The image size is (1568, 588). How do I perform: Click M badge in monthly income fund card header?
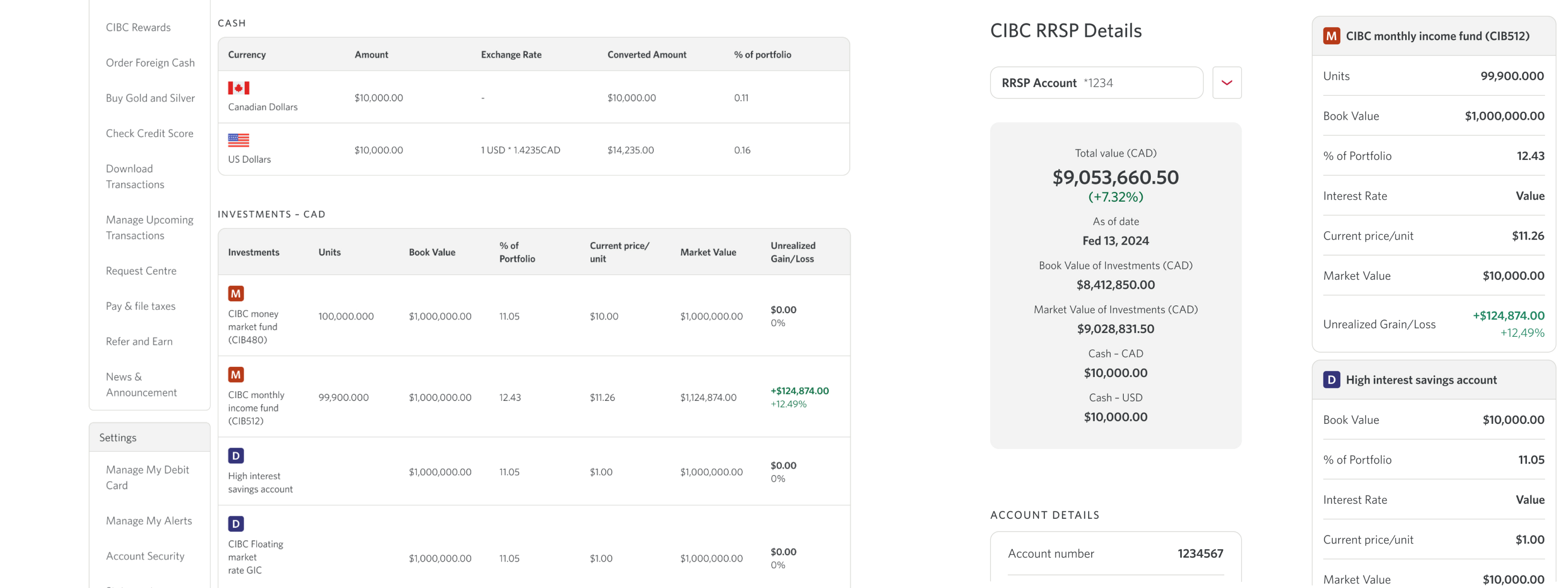[1332, 36]
